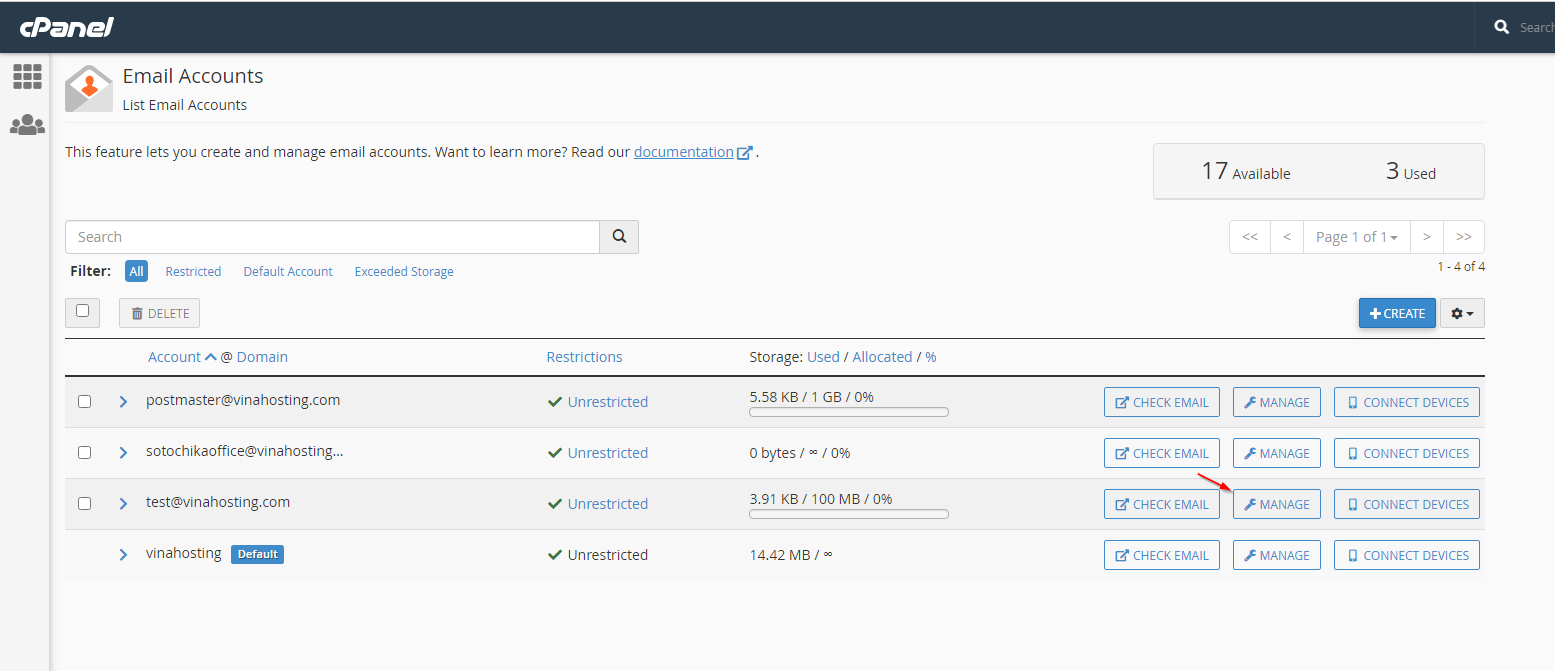Expand the vinahosting default account row
1555x671 pixels.
coord(123,555)
